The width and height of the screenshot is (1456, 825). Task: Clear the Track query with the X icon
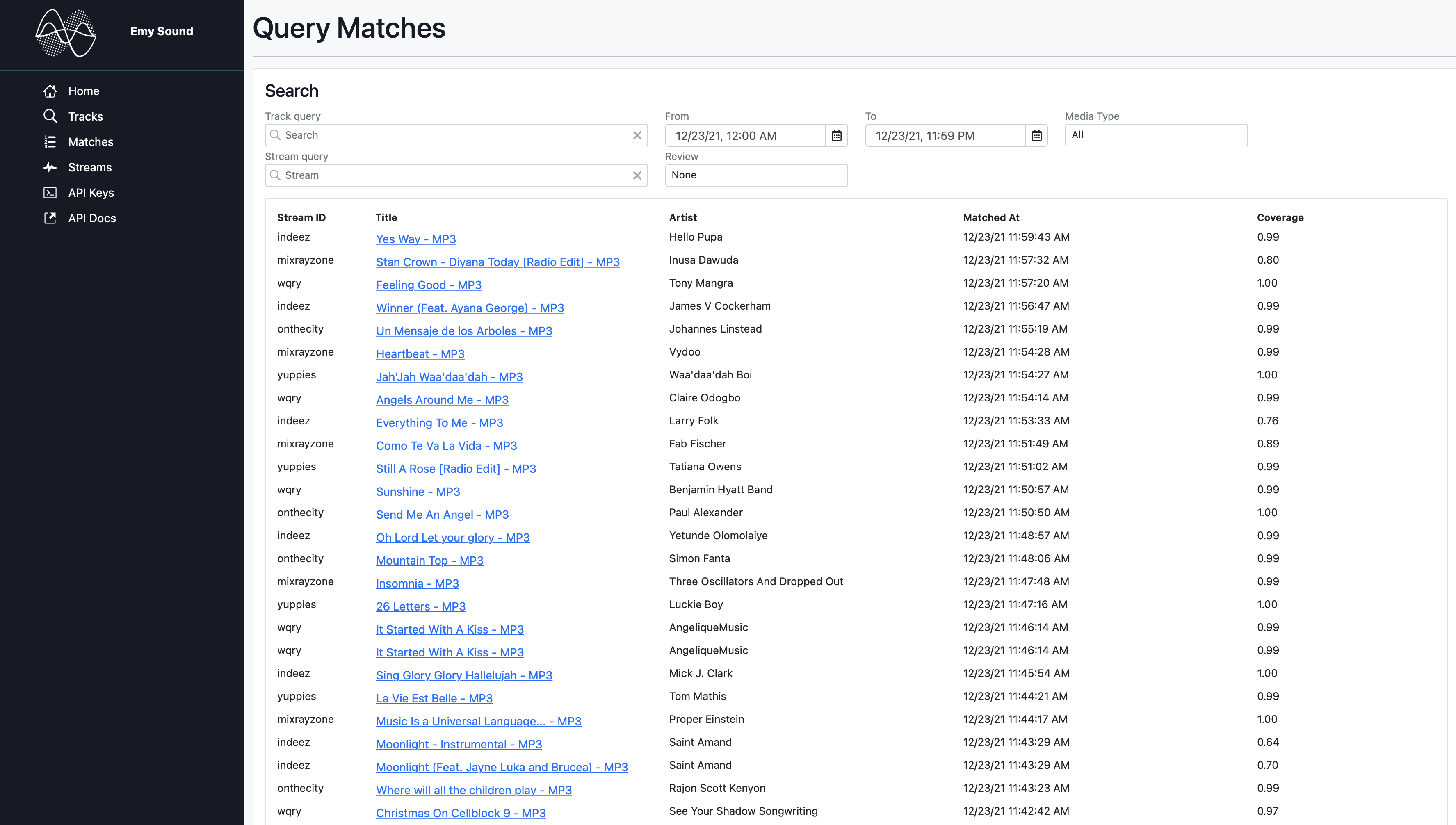coord(637,135)
